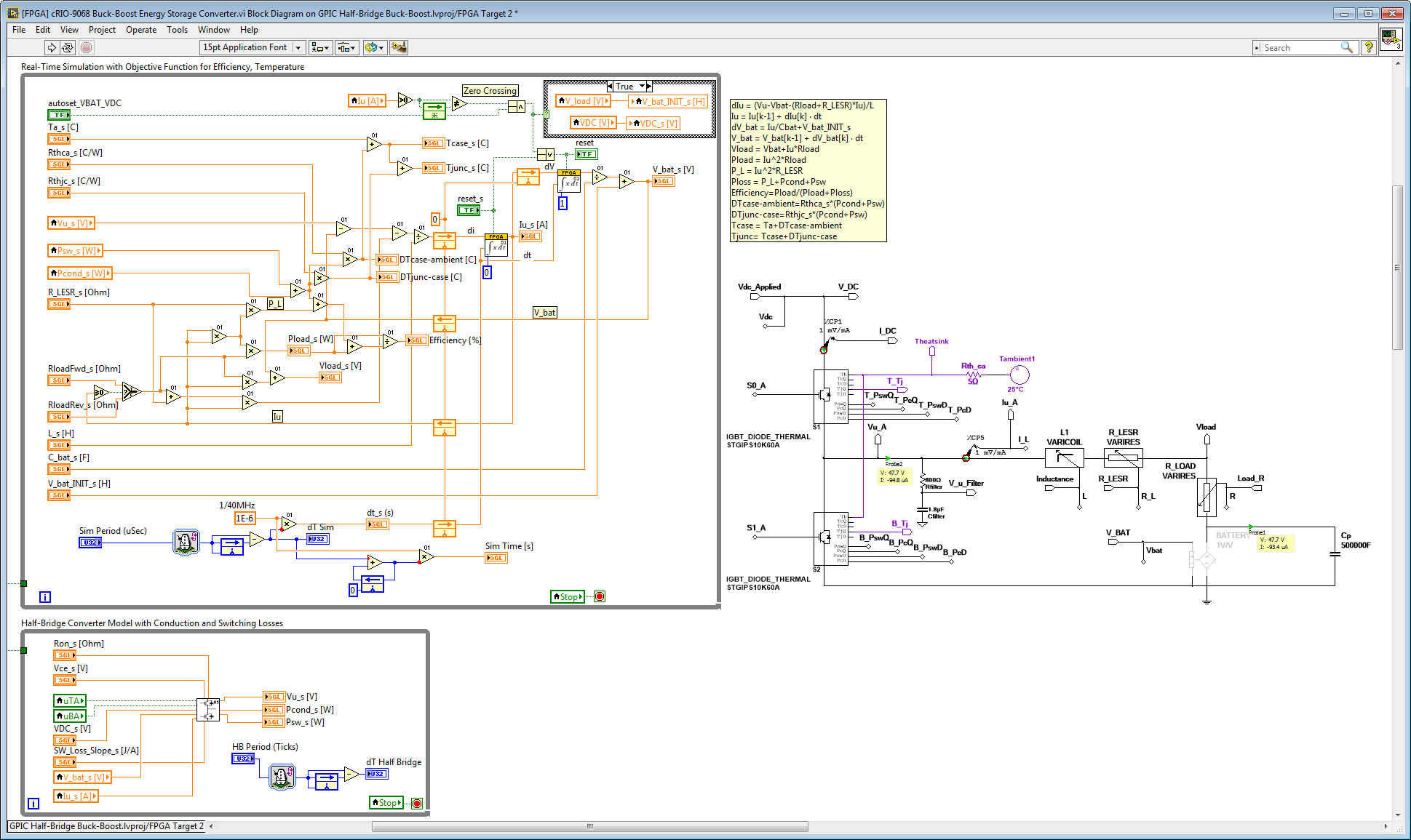Click the yellow equations comment box
The image size is (1411, 840).
point(808,171)
